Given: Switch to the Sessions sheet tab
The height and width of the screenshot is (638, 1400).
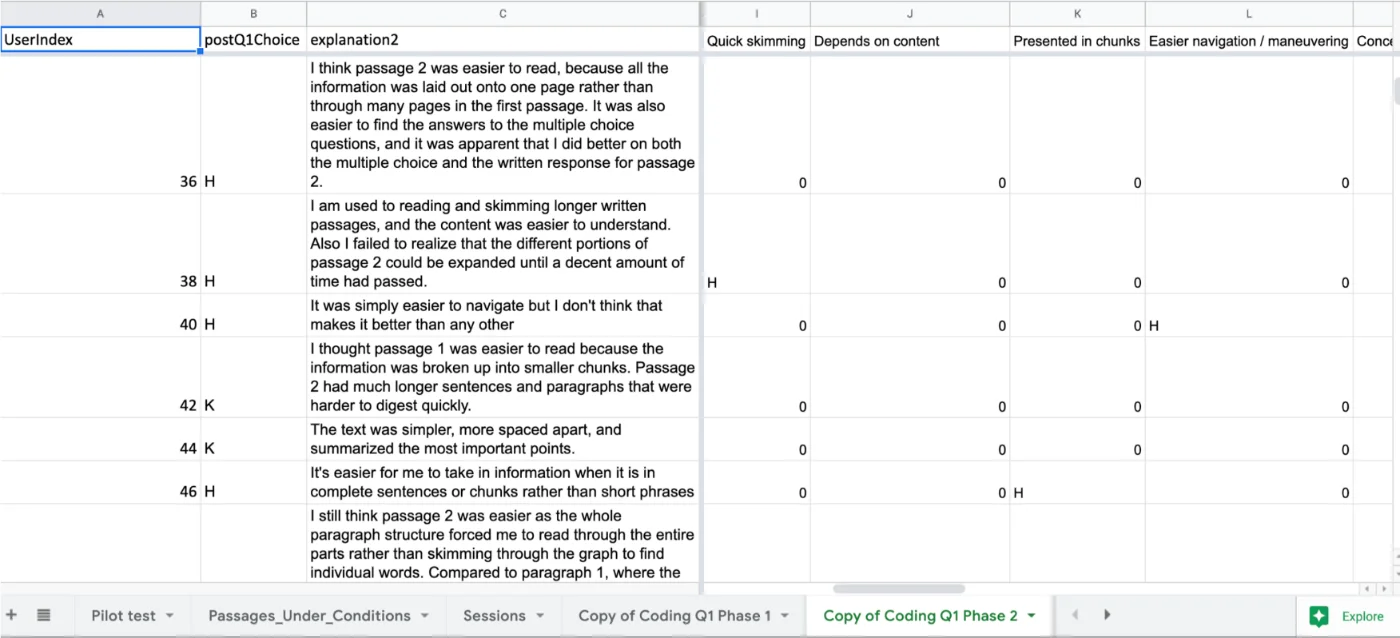Looking at the screenshot, I should coord(494,616).
